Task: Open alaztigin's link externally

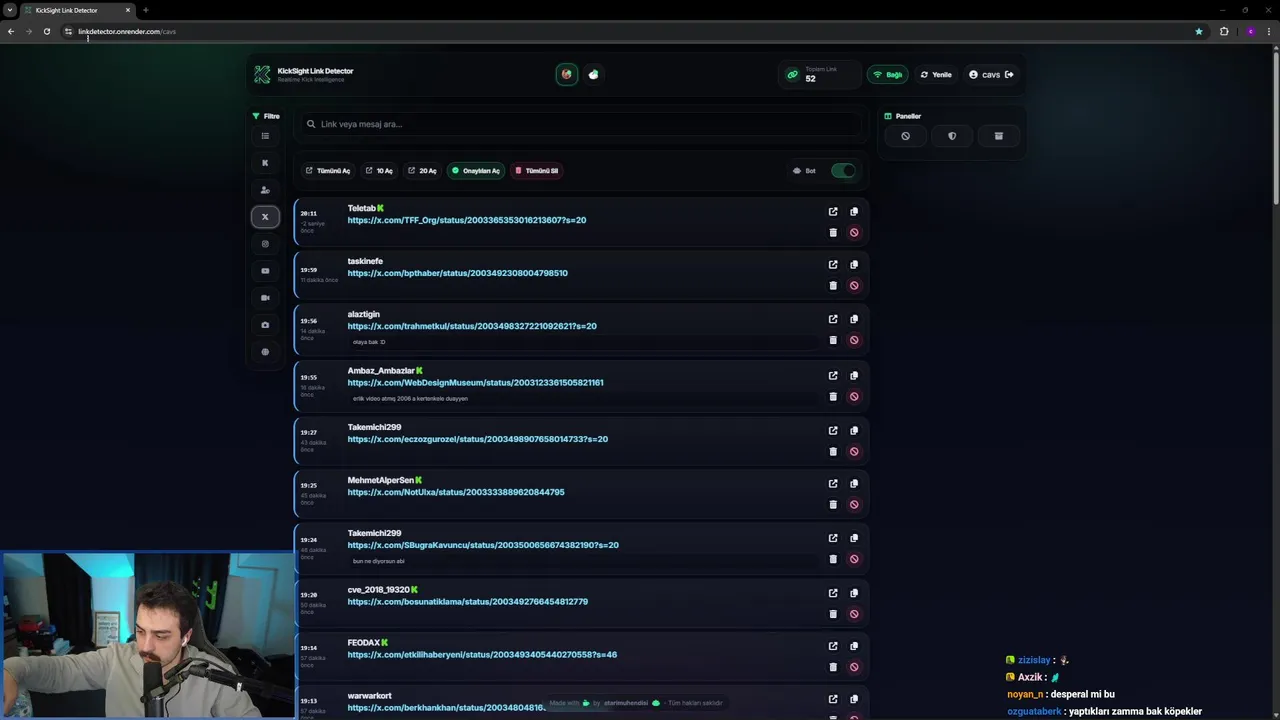Action: pyautogui.click(x=833, y=319)
